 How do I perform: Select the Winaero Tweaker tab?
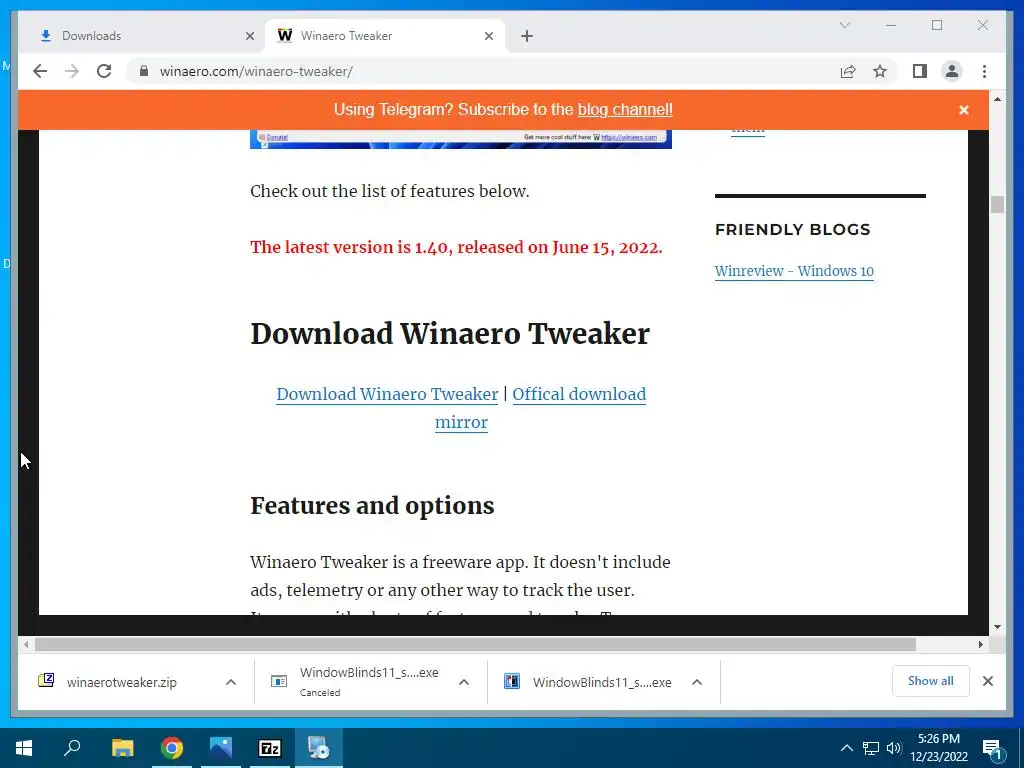coord(385,36)
